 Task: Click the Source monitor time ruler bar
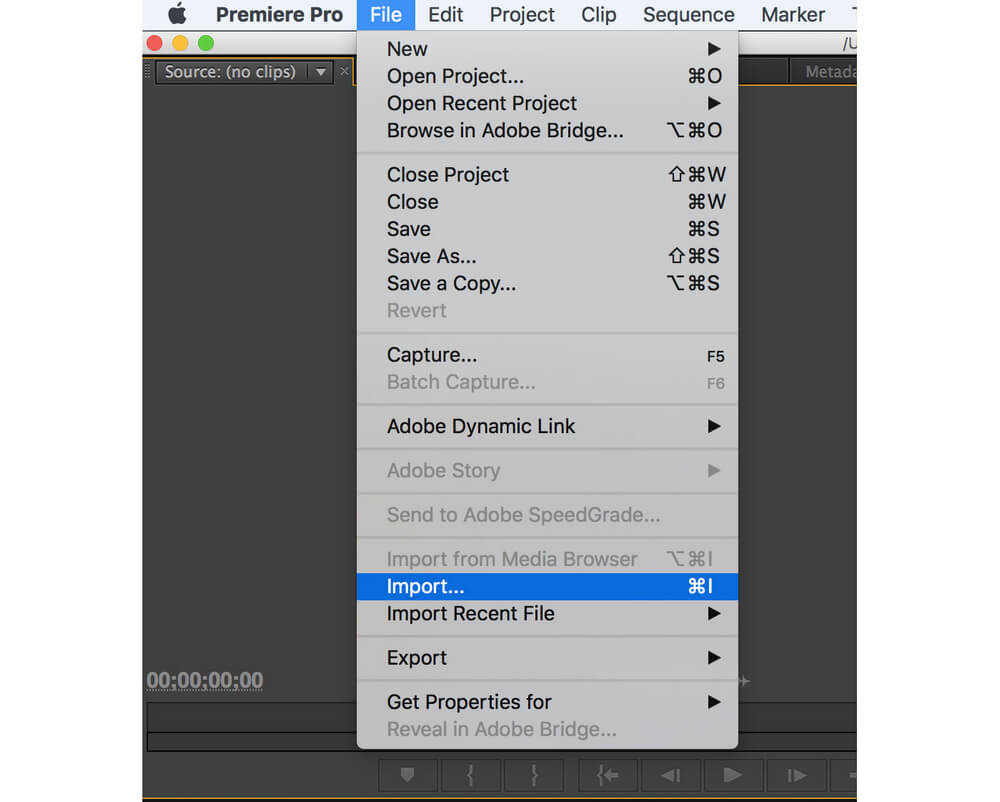(x=250, y=717)
